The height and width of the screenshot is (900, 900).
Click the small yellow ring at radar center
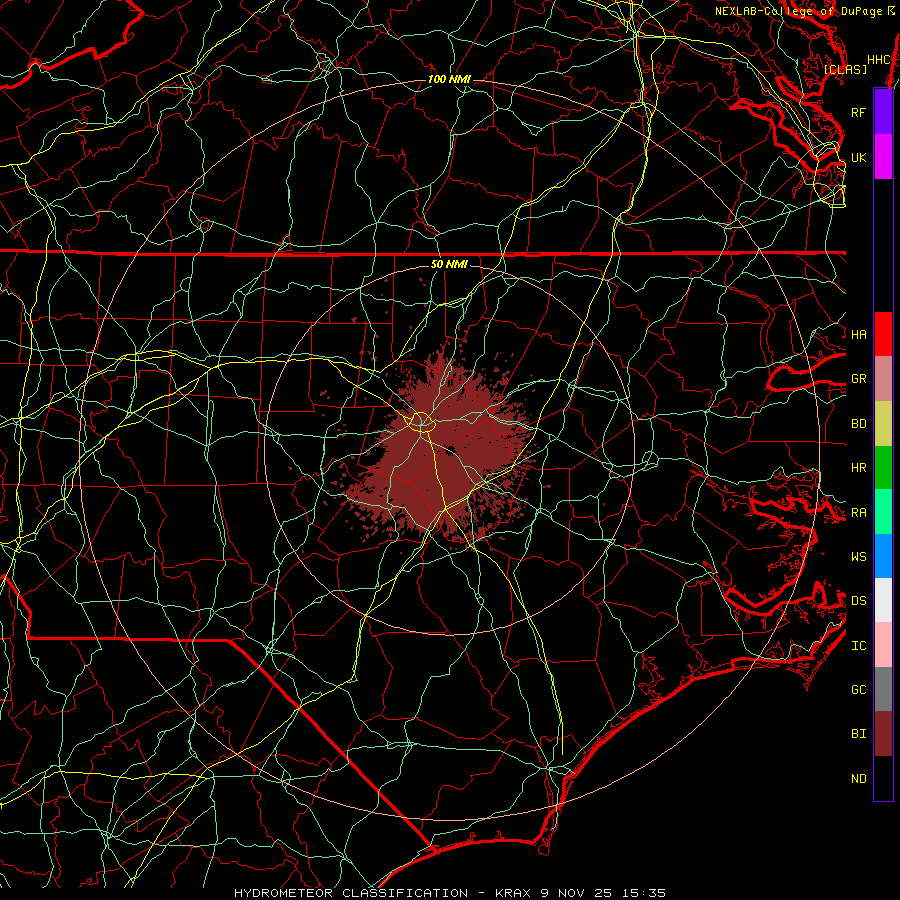[421, 421]
